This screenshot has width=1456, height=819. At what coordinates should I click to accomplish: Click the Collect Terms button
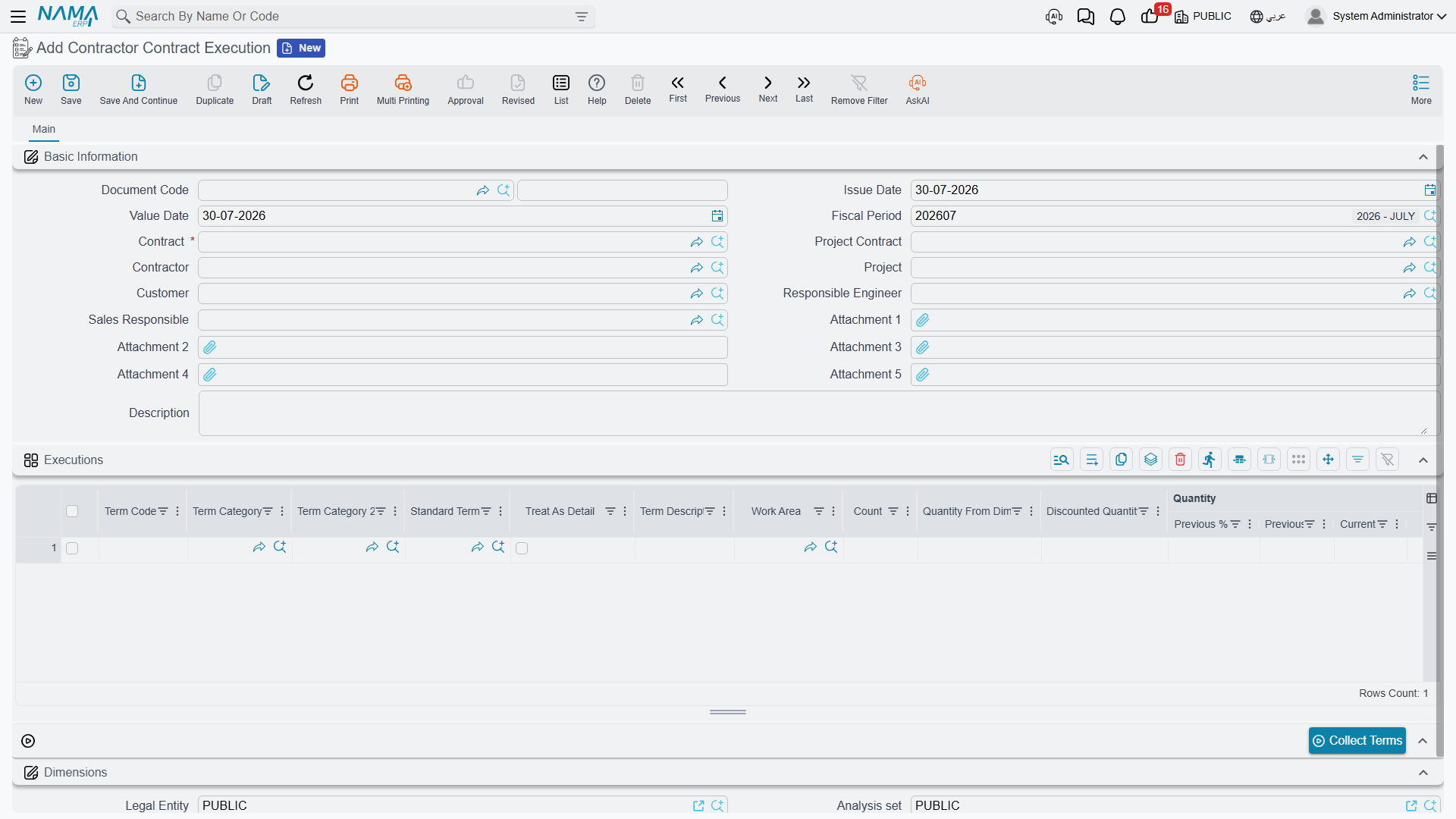(1357, 741)
